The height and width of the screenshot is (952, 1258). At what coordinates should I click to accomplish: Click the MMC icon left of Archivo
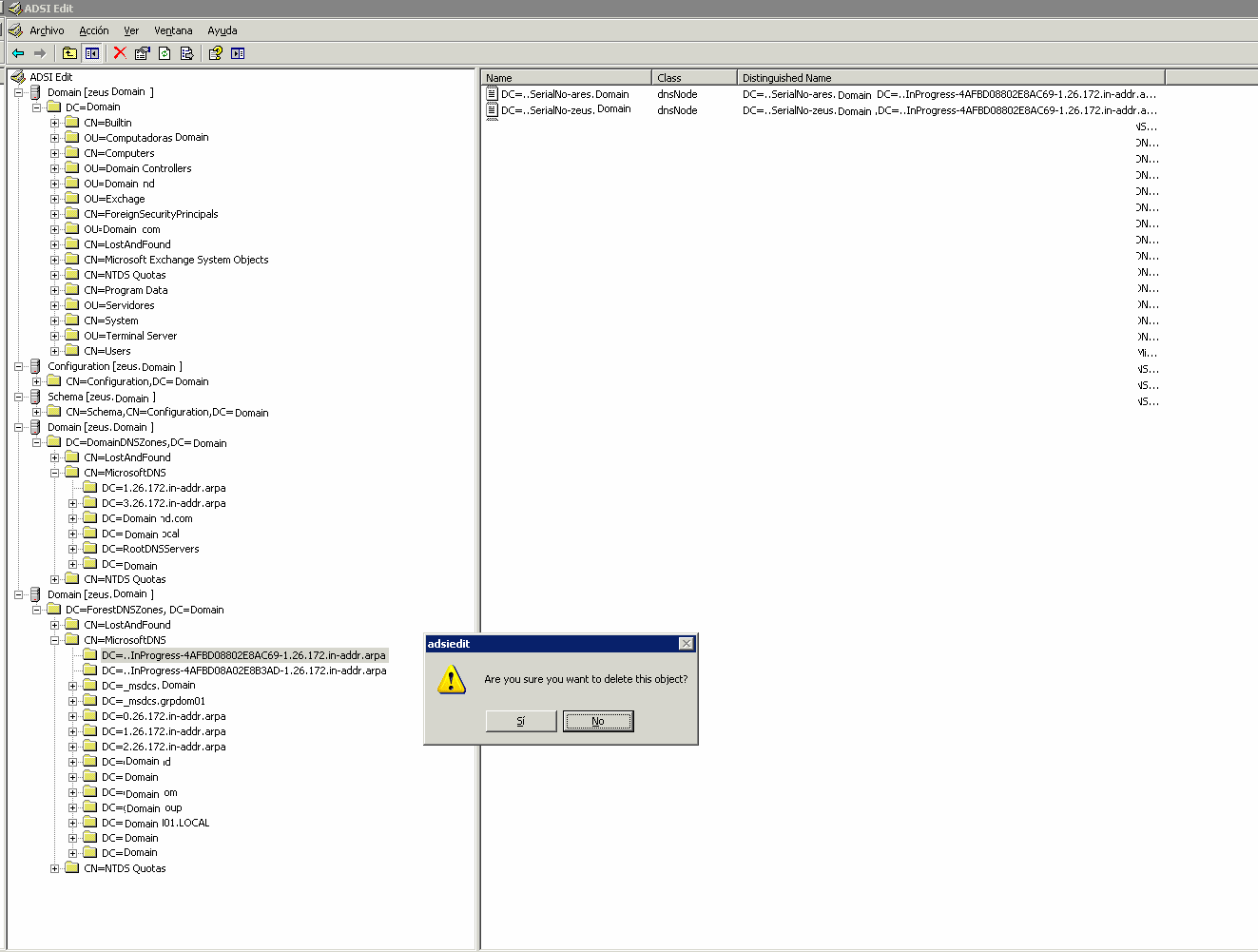pos(15,30)
